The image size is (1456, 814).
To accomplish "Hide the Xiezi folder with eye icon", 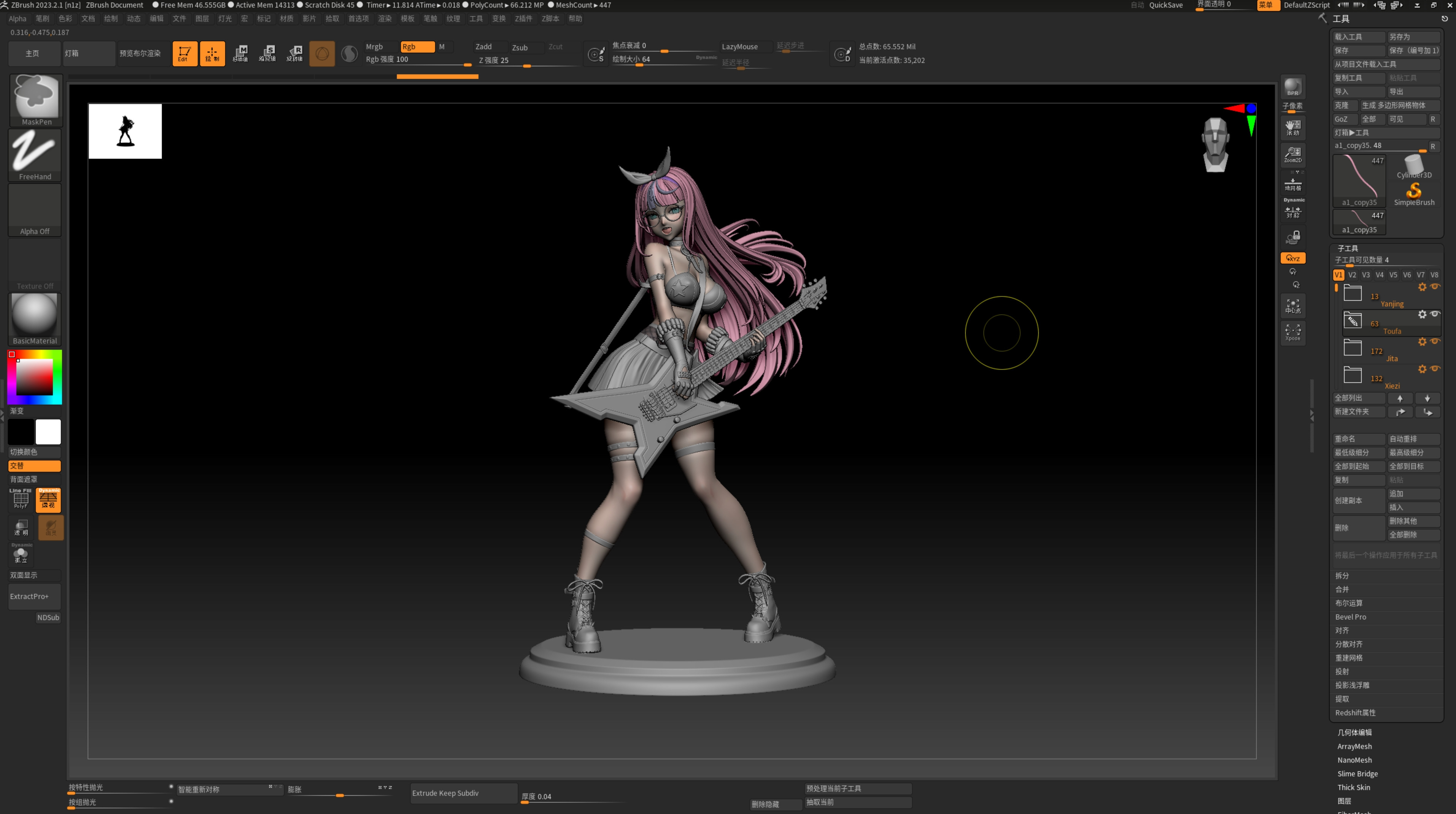I will tap(1435, 368).
